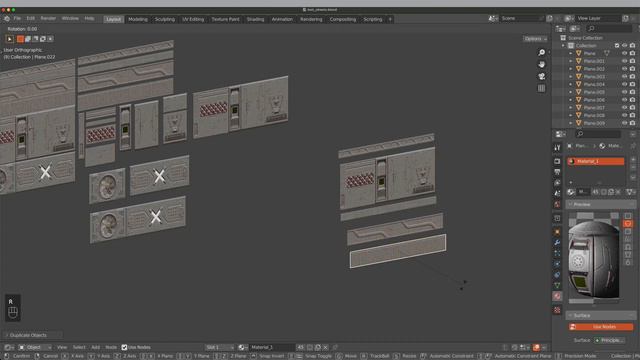Viewport: 640px width, 360px height.
Task: Select the tweak select tool icon
Action: [x=10, y=39]
